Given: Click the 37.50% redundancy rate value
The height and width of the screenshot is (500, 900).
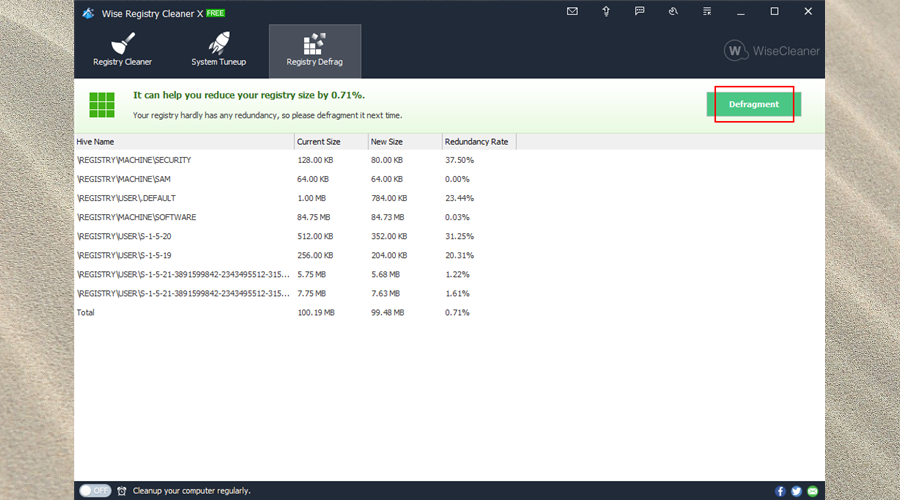Looking at the screenshot, I should pyautogui.click(x=459, y=160).
